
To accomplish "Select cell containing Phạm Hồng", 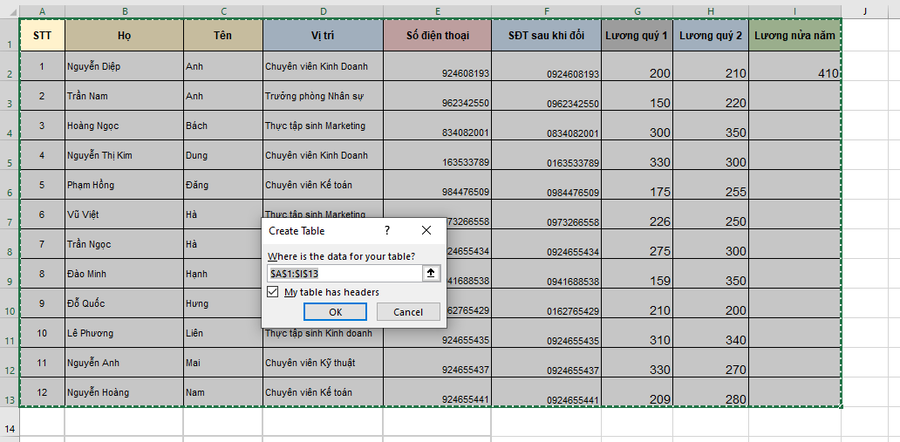I will click(x=125, y=185).
